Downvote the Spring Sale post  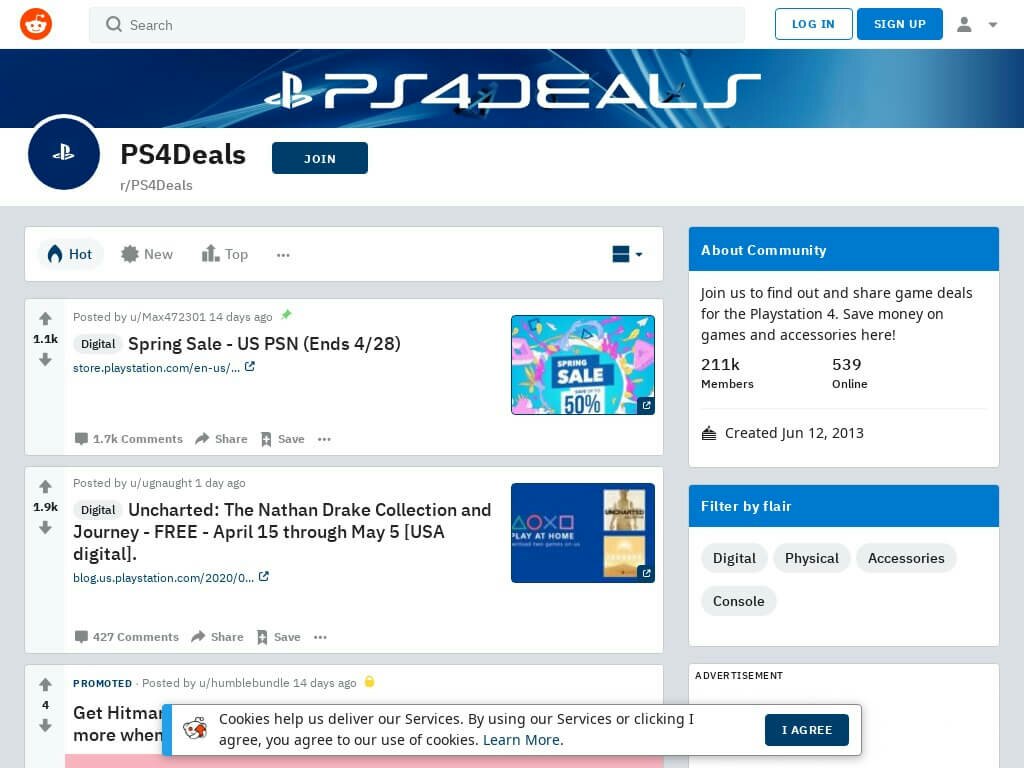point(45,360)
